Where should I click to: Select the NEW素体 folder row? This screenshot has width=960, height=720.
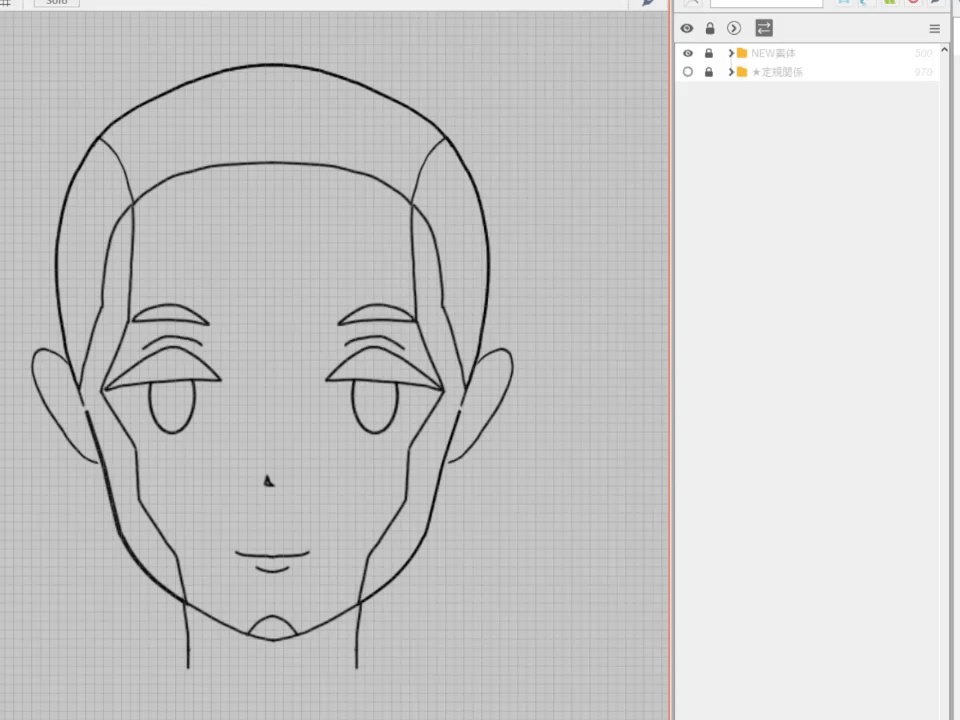pos(807,53)
